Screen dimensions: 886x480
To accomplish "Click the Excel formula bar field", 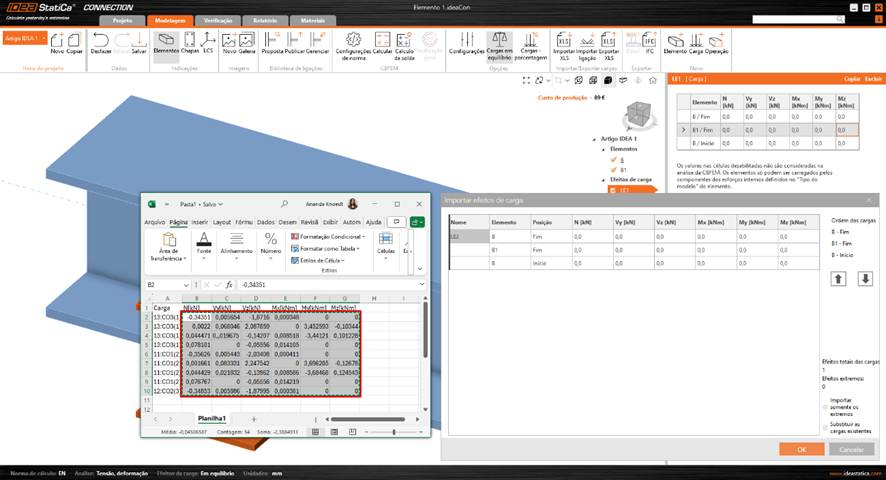I will pyautogui.click(x=320, y=285).
